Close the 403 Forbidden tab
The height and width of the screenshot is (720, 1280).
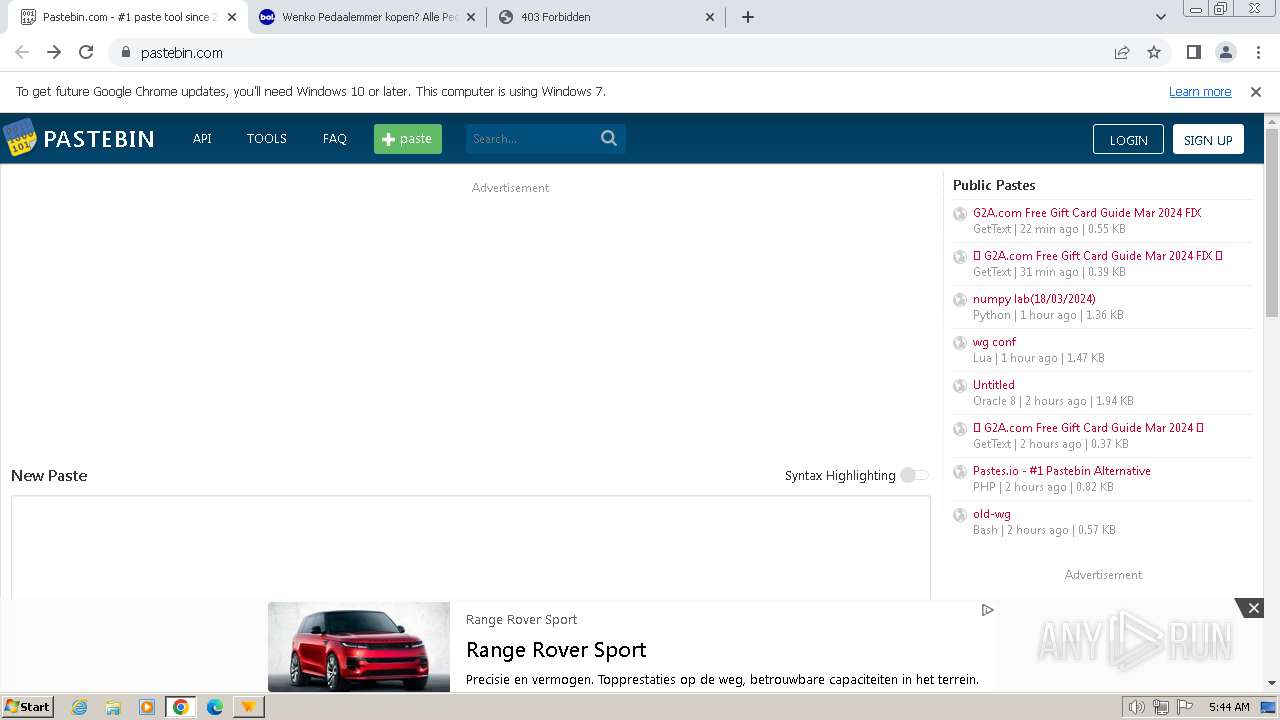710,17
